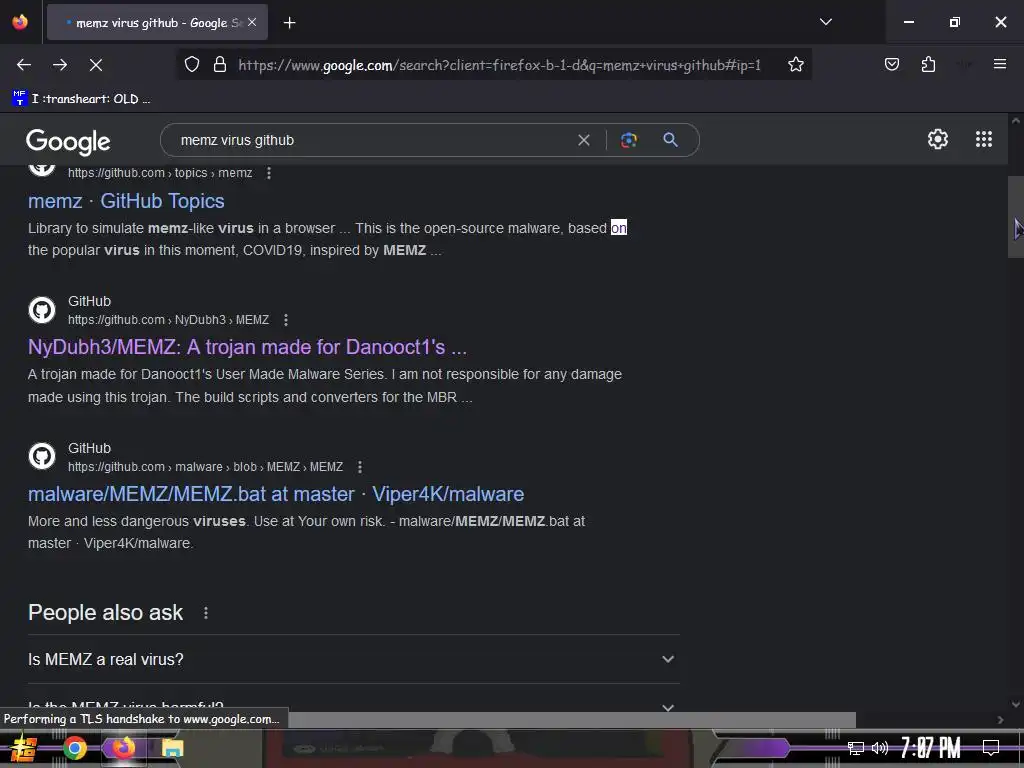1024x768 pixels.
Task: Stop loading the page
Action: click(96, 65)
